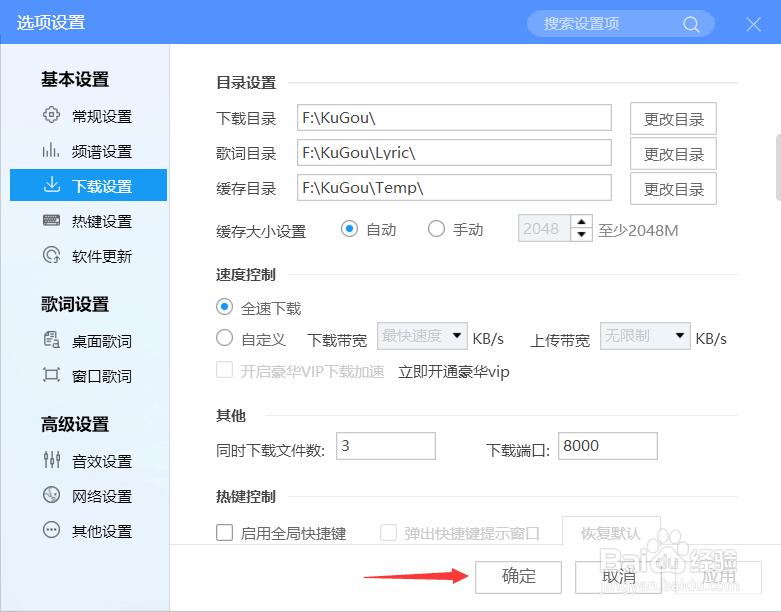Select 自定义 speed radio option

click(x=224, y=338)
